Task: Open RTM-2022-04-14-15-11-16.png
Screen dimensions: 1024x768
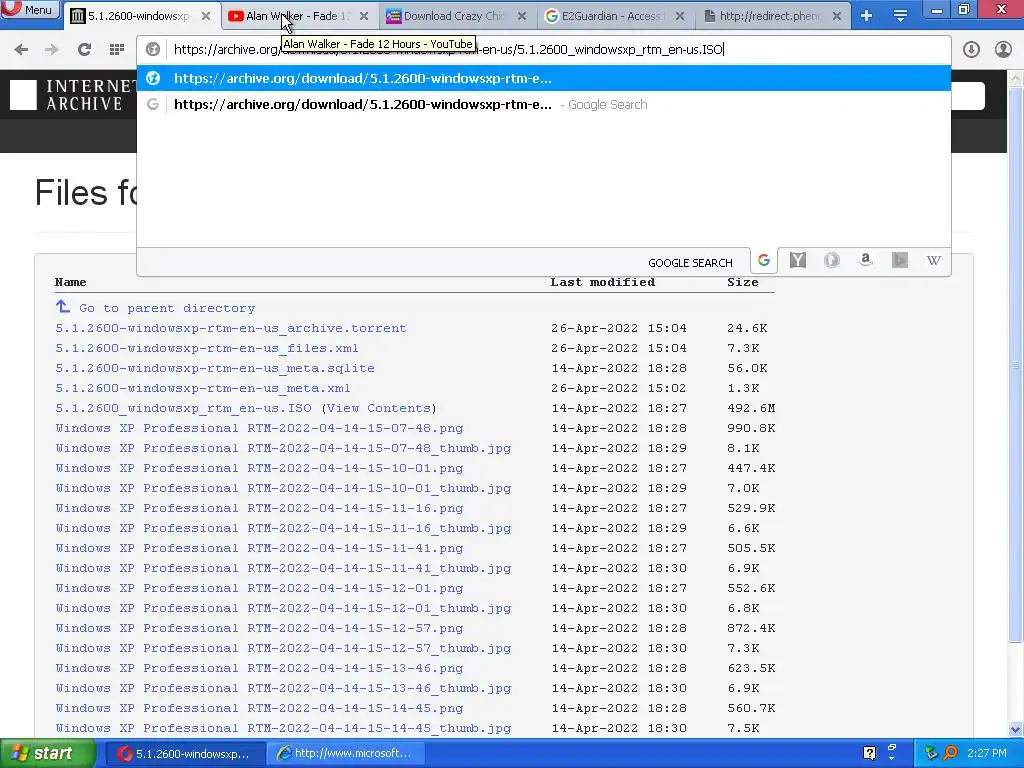Action: click(x=259, y=508)
